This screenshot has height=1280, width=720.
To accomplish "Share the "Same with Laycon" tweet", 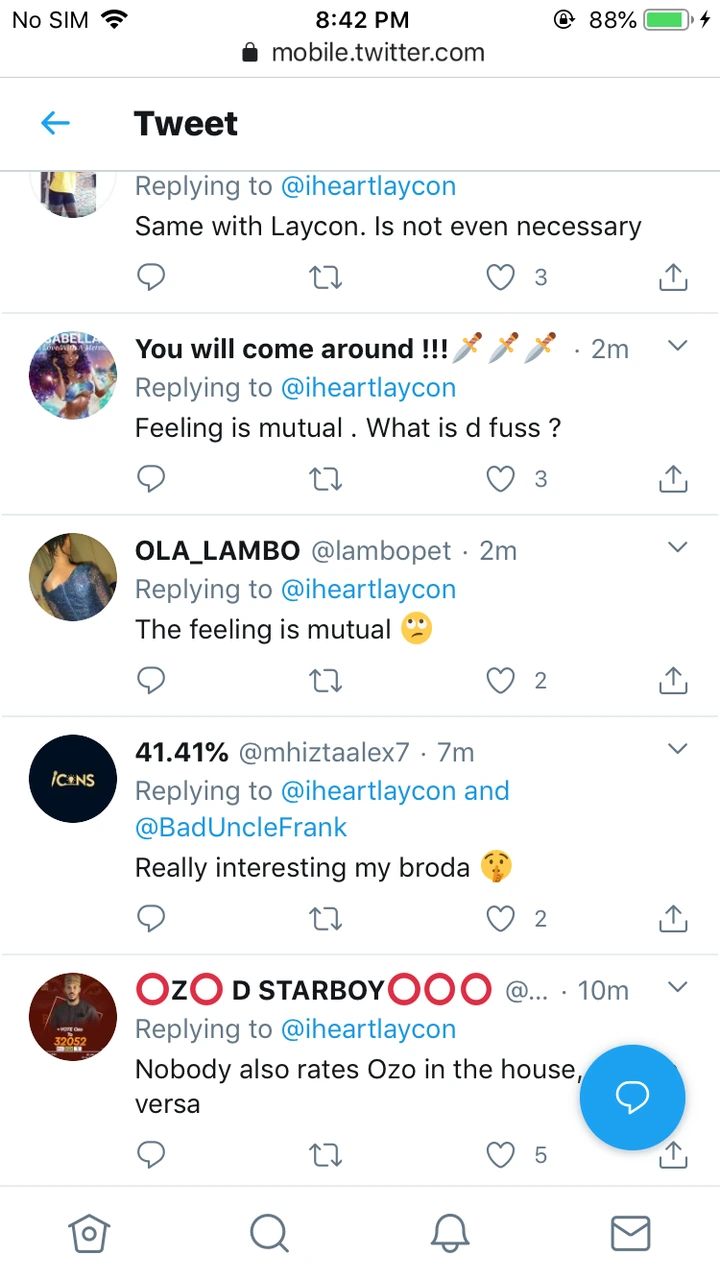I will (673, 277).
